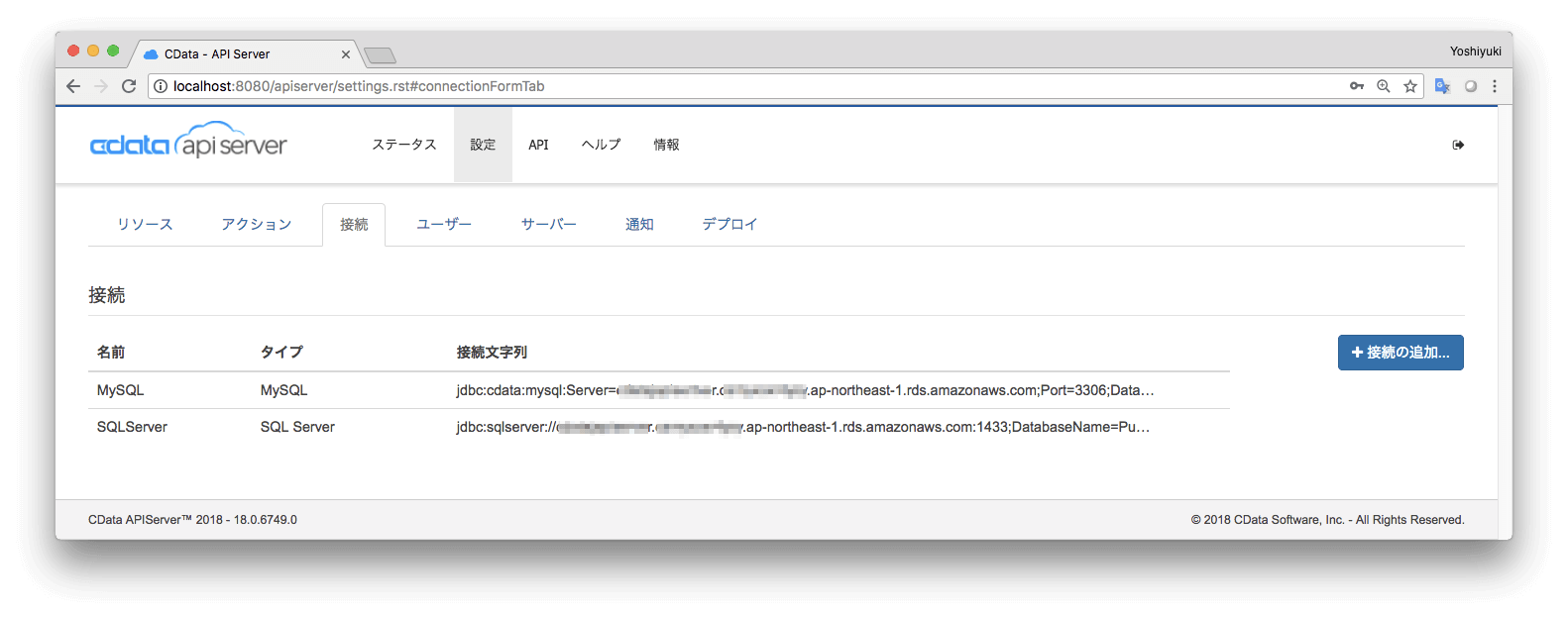Click the browser back arrow
The image size is (1568, 619).
coord(73,86)
